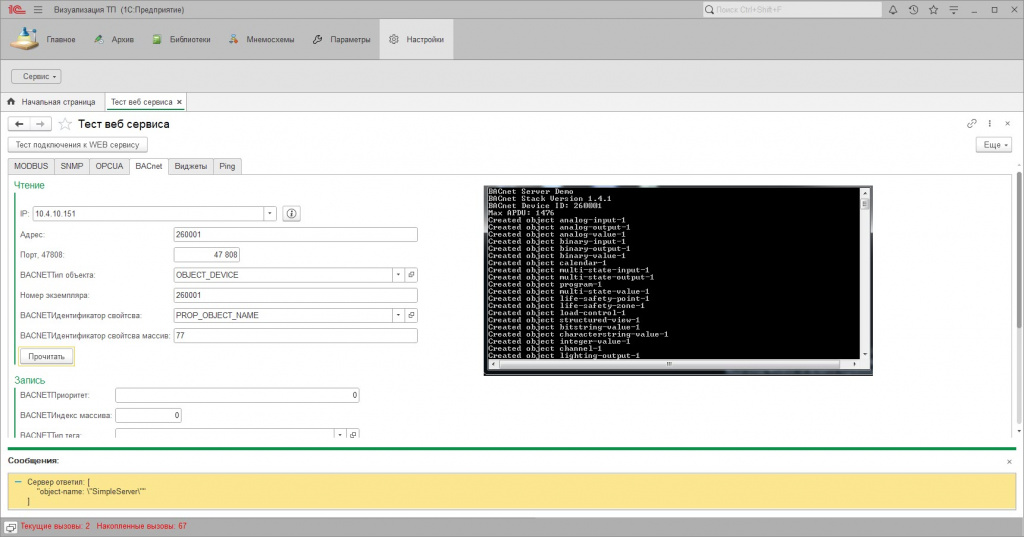Screen dimensions: 1024x537
Task: Click info icon next to IP field
Action: click(292, 214)
